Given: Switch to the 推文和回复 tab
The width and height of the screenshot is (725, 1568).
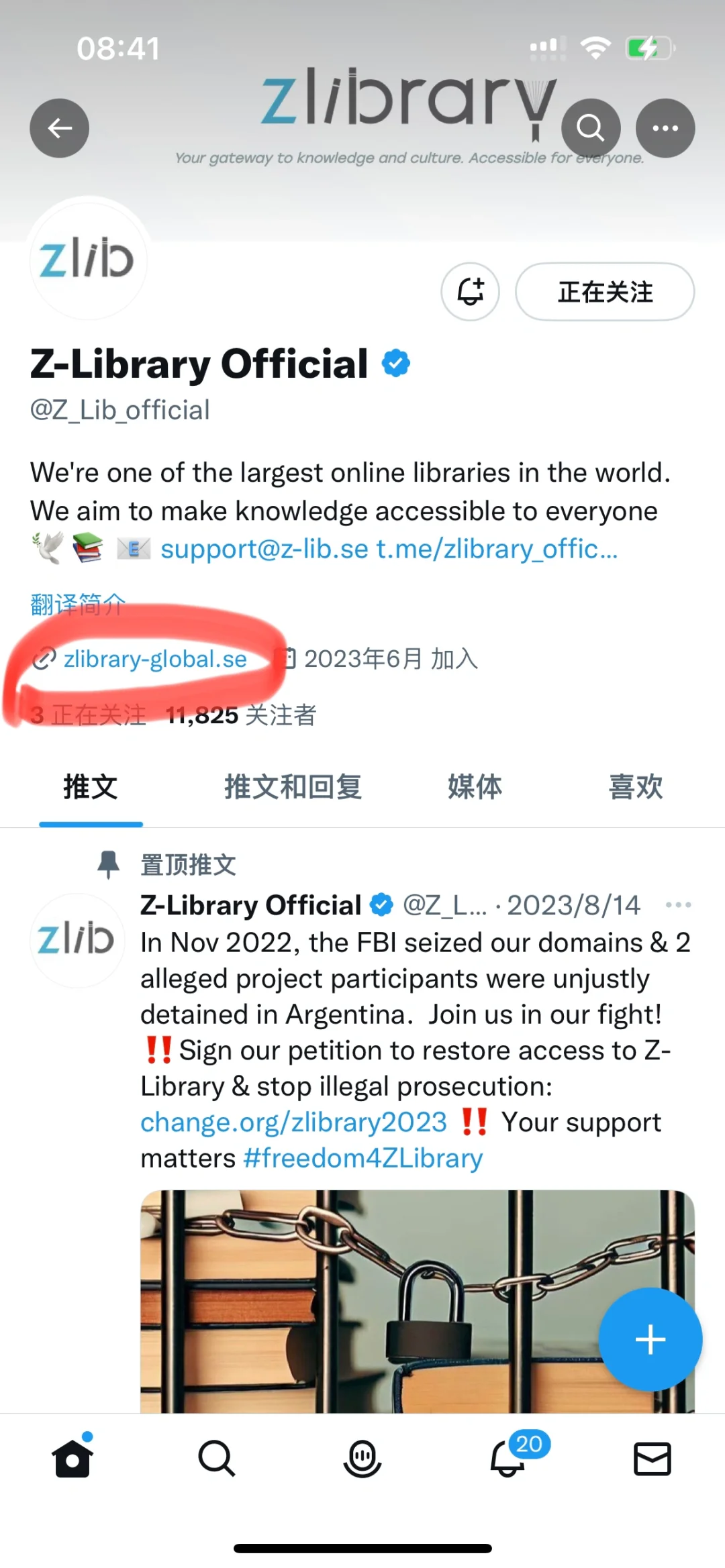Looking at the screenshot, I should coord(293,787).
